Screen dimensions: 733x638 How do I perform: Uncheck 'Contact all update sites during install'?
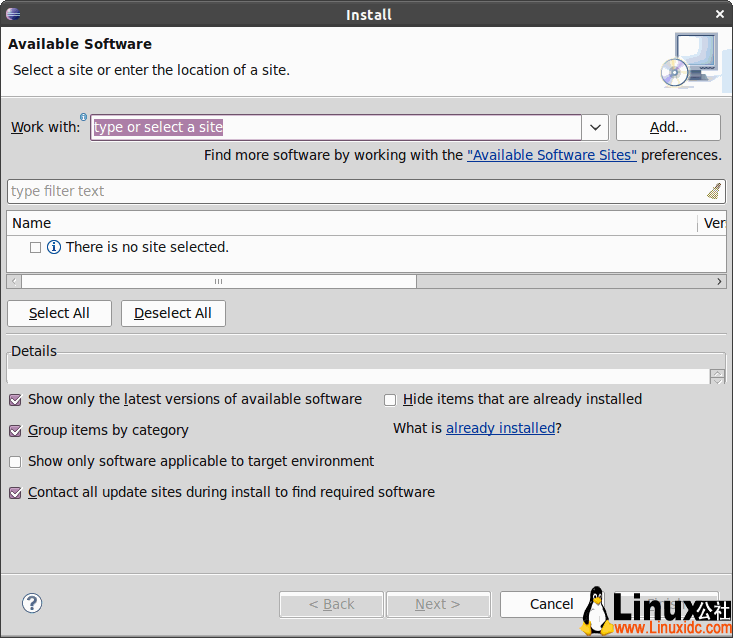coord(15,492)
